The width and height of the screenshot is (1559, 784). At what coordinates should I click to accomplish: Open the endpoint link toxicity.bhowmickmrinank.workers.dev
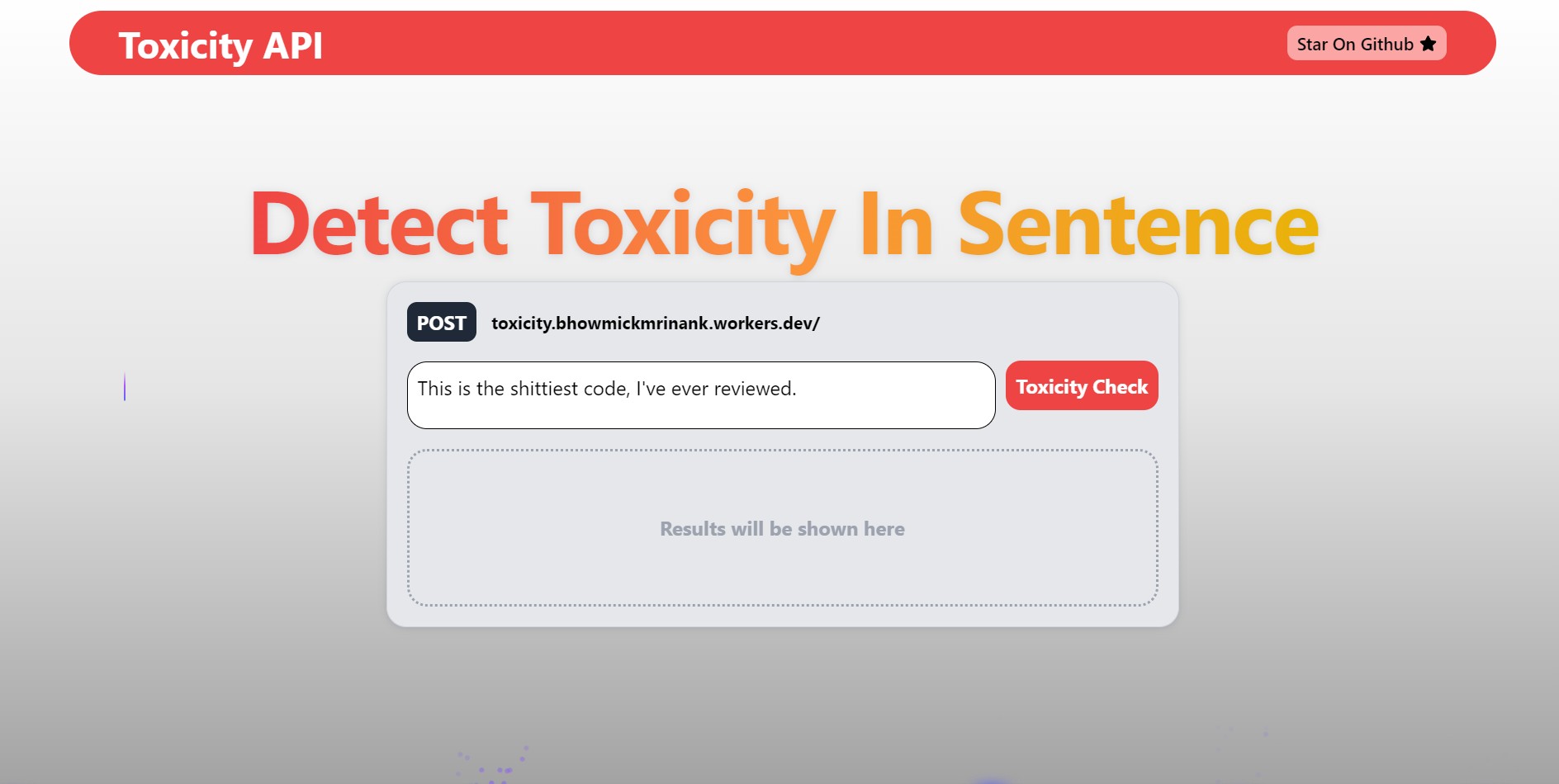pos(655,324)
